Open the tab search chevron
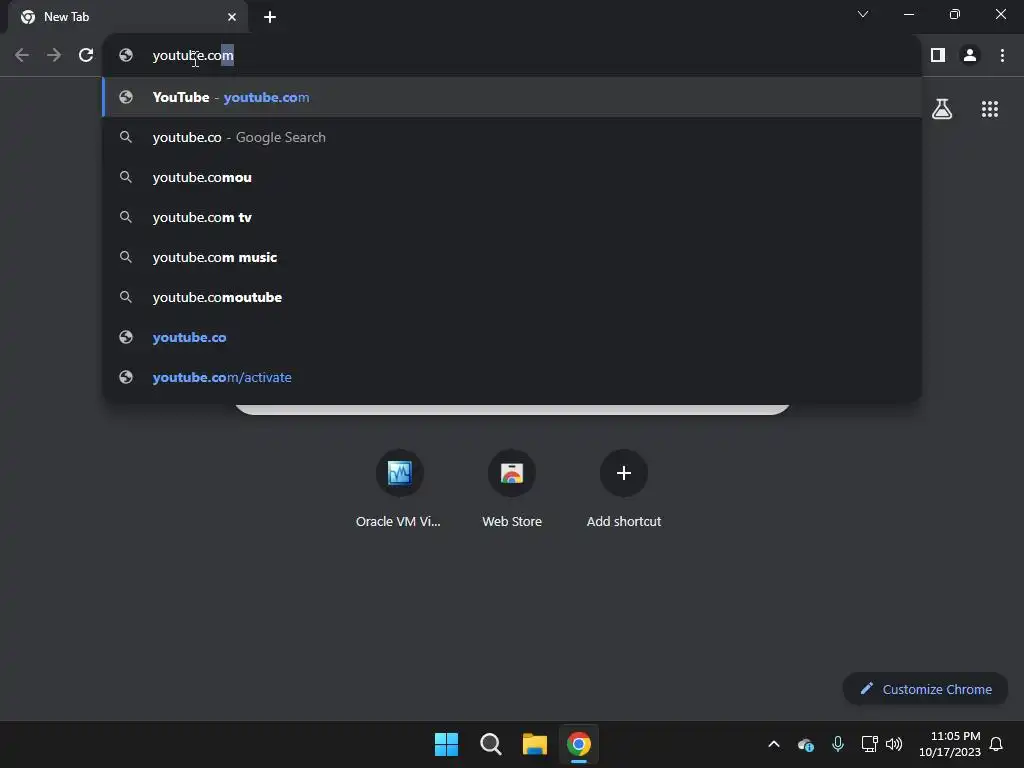 [863, 14]
